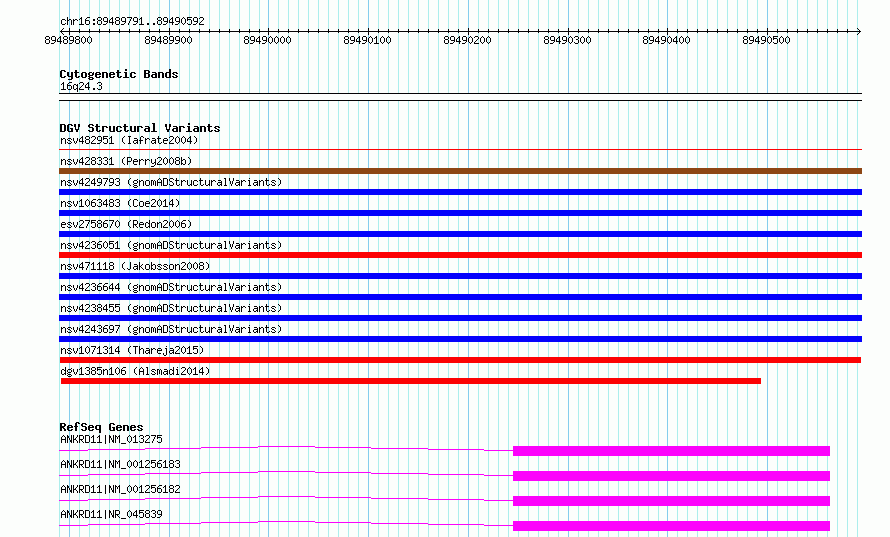Open nsv4236051 (gnomADStructuralVariants) label
This screenshot has width=890, height=537.
pos(171,245)
